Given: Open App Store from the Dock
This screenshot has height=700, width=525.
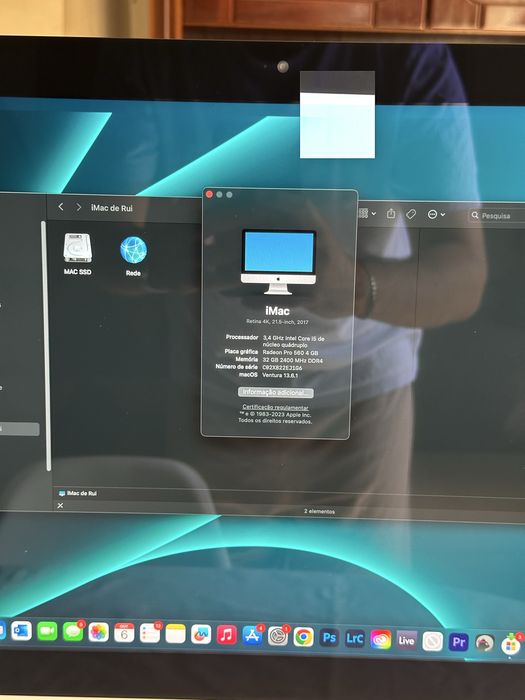Looking at the screenshot, I should tap(252, 636).
